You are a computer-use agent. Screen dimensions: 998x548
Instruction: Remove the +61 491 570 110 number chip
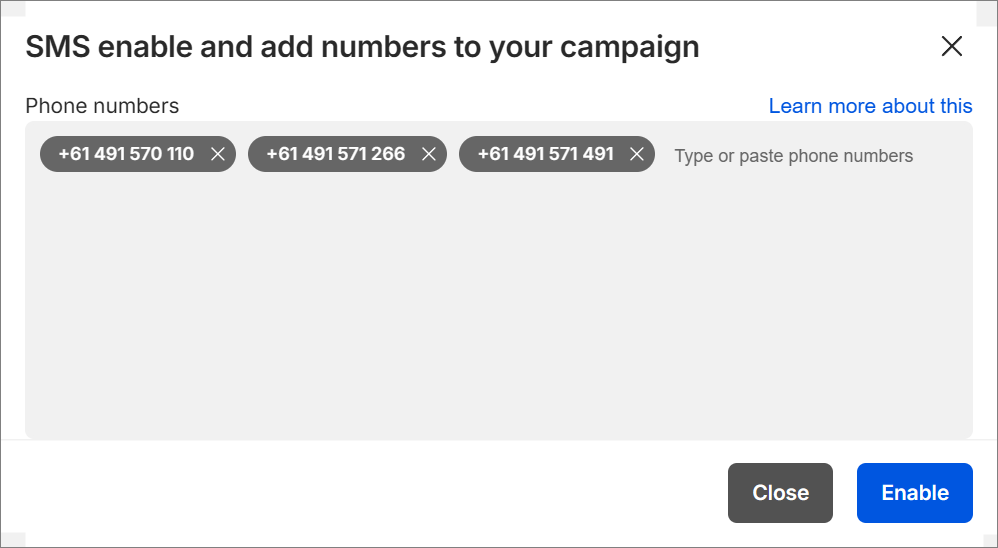point(217,154)
